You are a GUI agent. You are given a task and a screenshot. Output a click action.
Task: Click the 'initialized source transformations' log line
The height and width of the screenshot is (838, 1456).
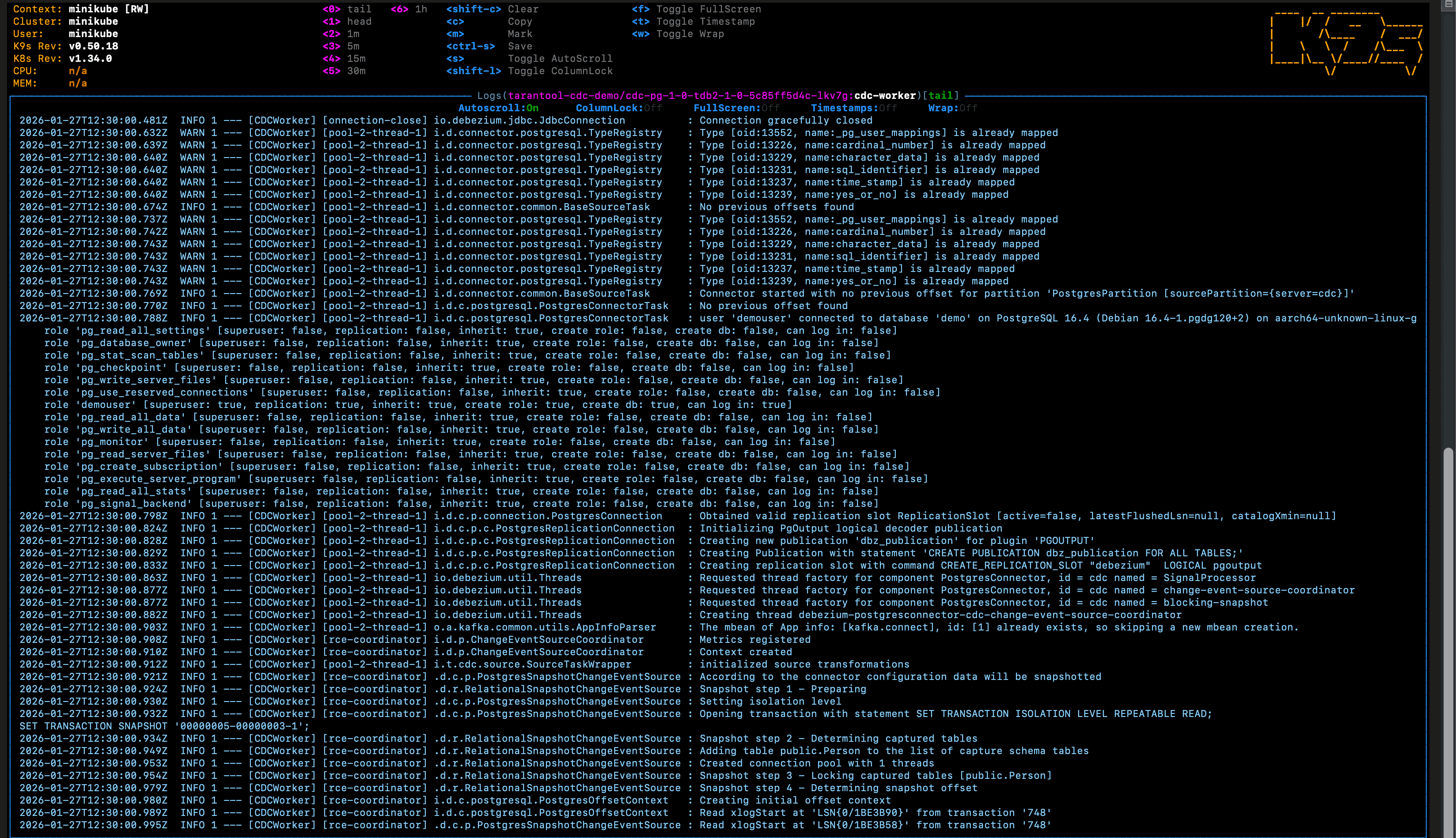(x=465, y=665)
